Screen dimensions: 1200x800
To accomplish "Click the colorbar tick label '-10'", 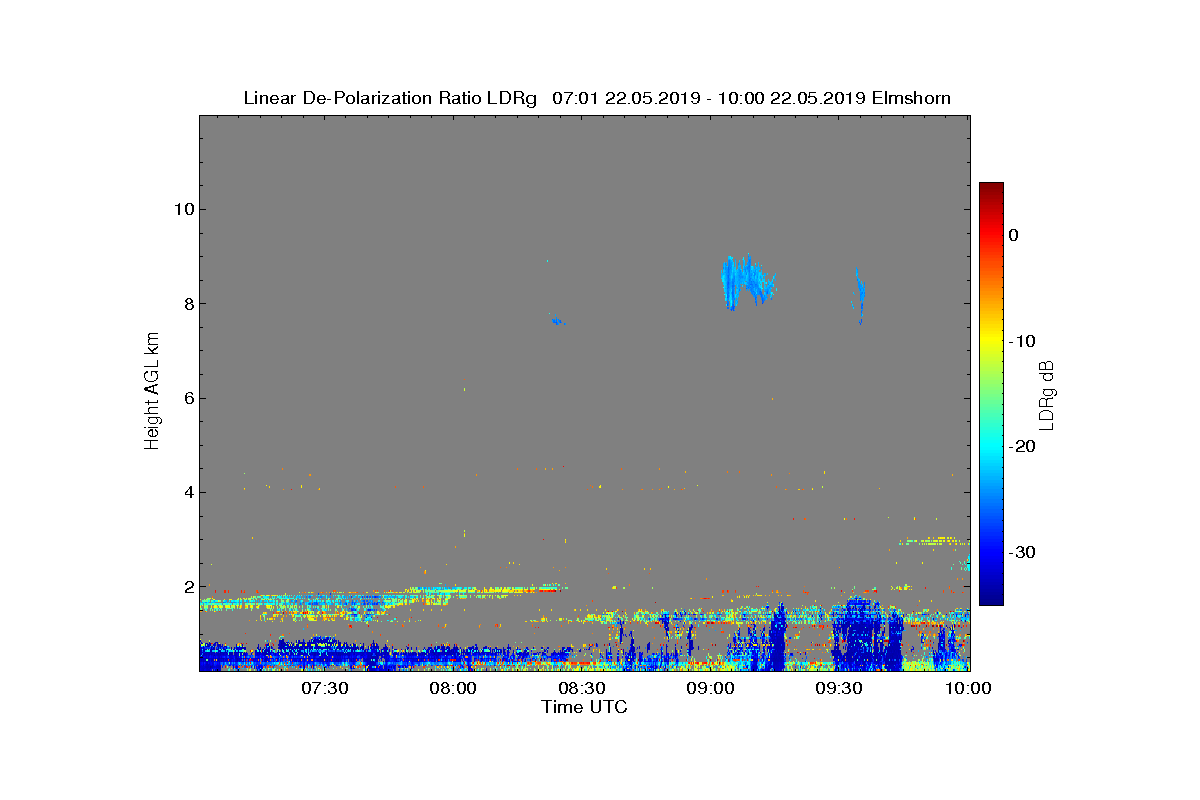I will (1022, 341).
